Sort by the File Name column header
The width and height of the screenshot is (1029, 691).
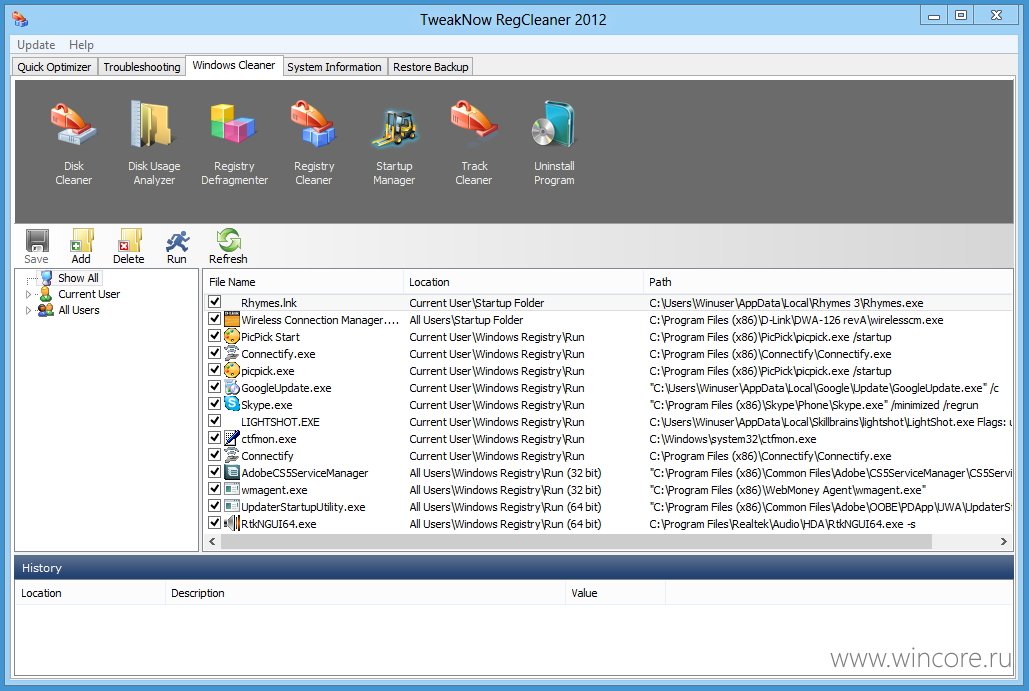click(303, 282)
